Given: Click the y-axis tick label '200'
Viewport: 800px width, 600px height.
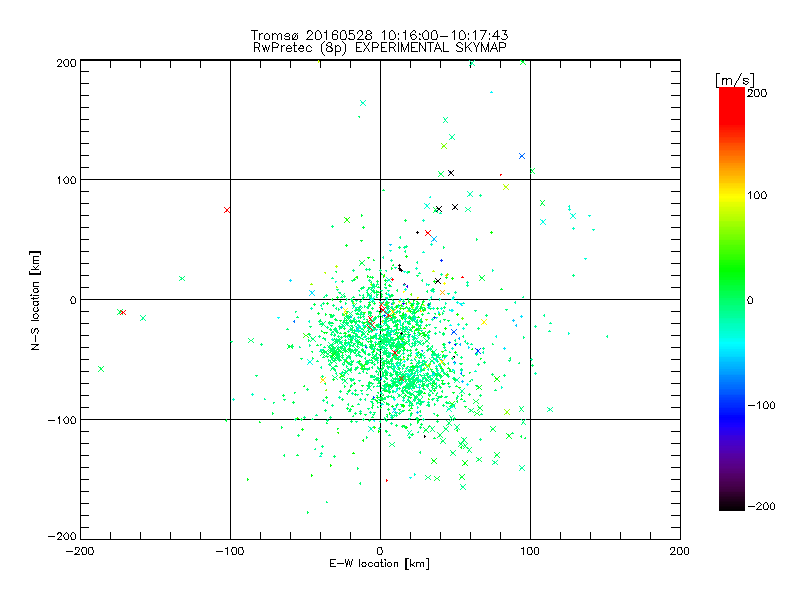Looking at the screenshot, I should pos(67,63).
